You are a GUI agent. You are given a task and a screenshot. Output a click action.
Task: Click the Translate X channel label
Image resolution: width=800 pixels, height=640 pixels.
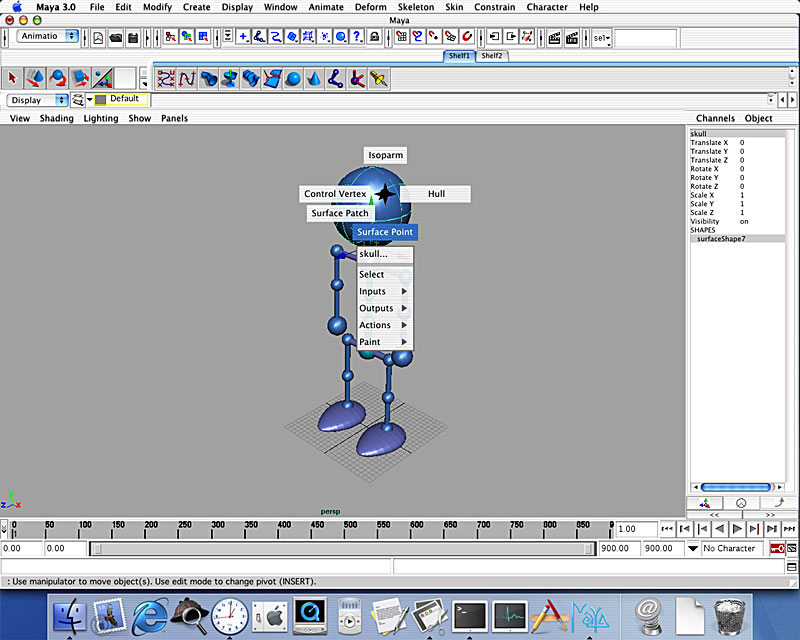pyautogui.click(x=709, y=143)
